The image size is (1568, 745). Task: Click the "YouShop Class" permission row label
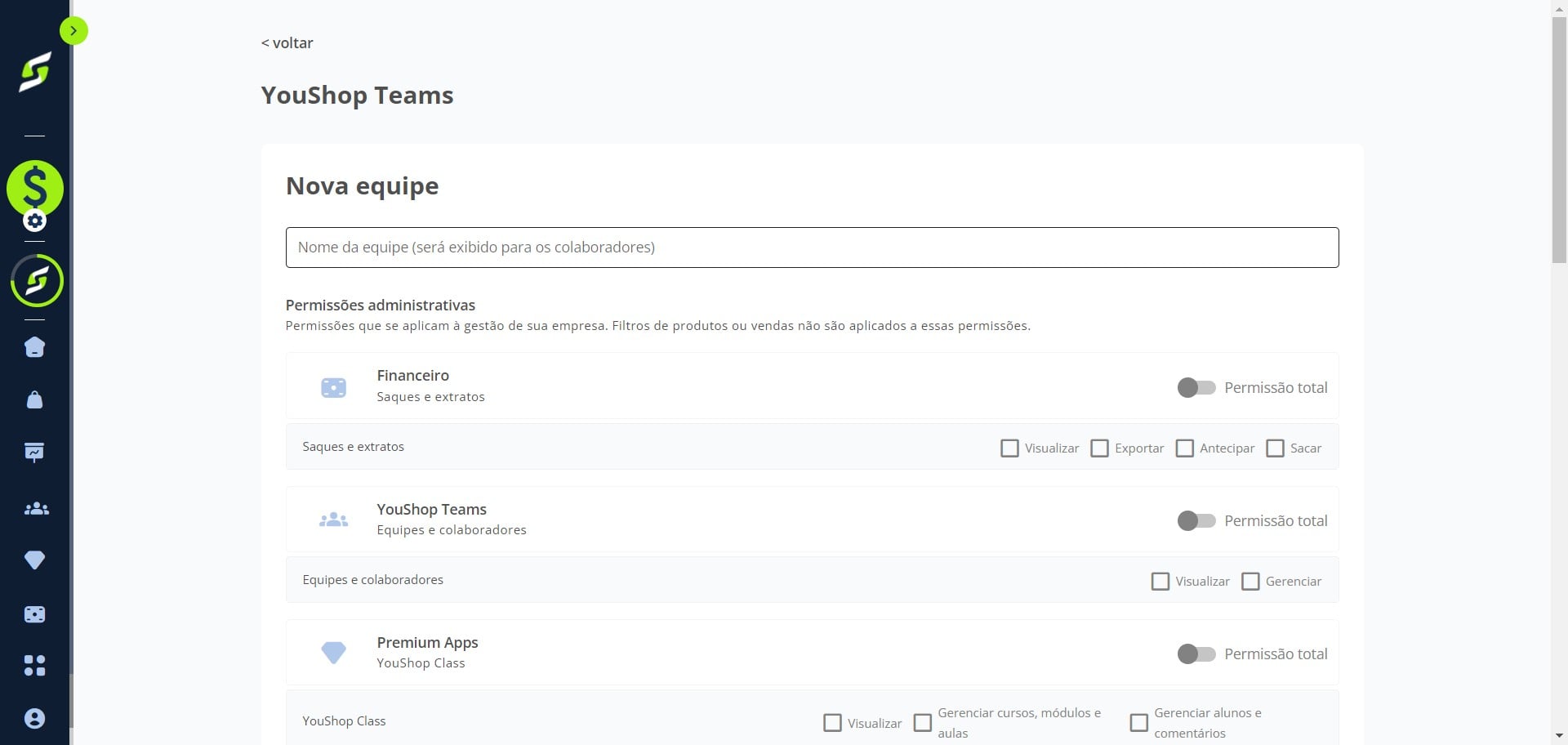344,721
